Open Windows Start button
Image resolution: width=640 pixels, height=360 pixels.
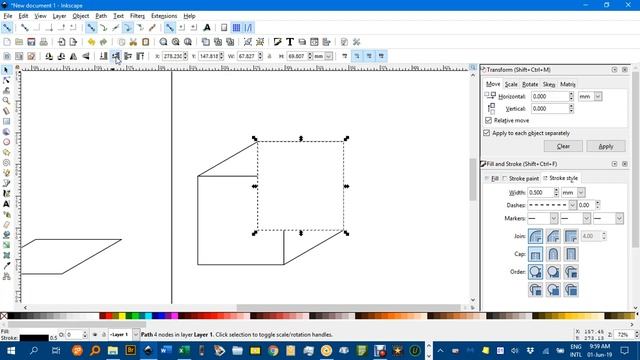[x=11, y=351]
